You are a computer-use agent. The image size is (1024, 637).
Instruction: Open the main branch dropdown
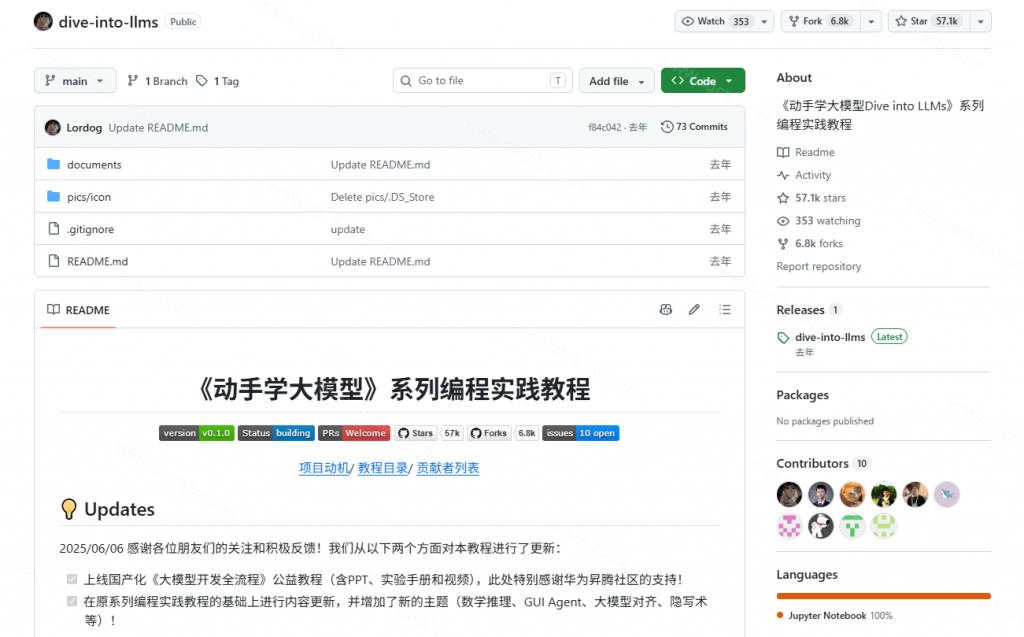pyautogui.click(x=75, y=80)
